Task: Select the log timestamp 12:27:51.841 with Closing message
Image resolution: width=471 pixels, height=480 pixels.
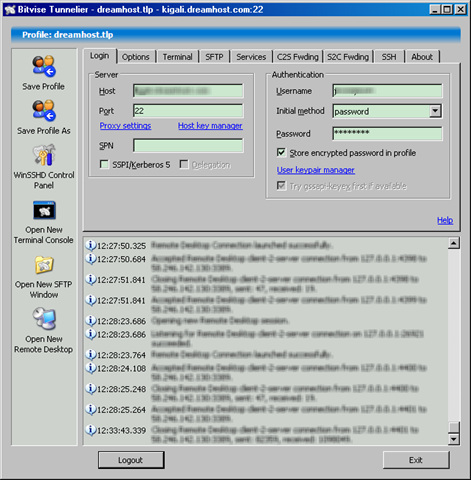Action: (121, 280)
